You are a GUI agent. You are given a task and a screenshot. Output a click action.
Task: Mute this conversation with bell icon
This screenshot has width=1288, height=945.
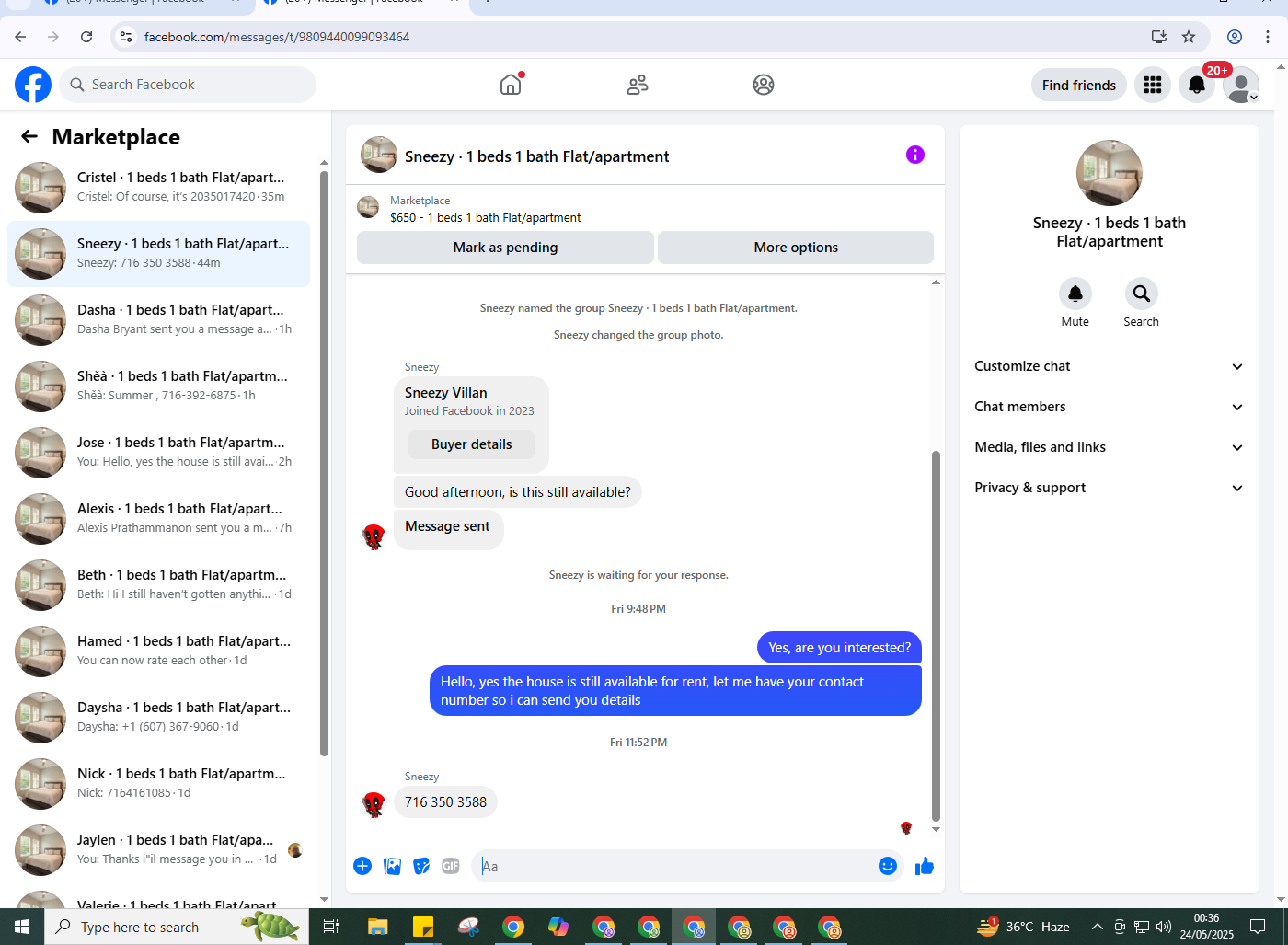pyautogui.click(x=1075, y=294)
